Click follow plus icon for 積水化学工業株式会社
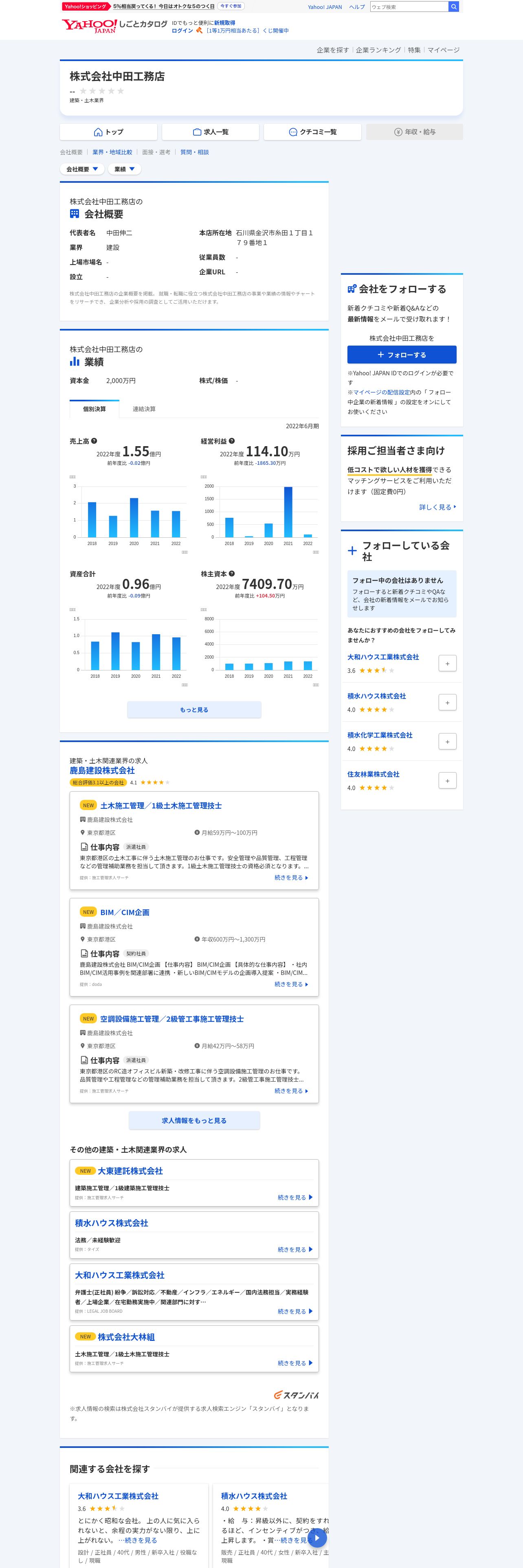Image resolution: width=523 pixels, height=1568 pixels. click(448, 741)
